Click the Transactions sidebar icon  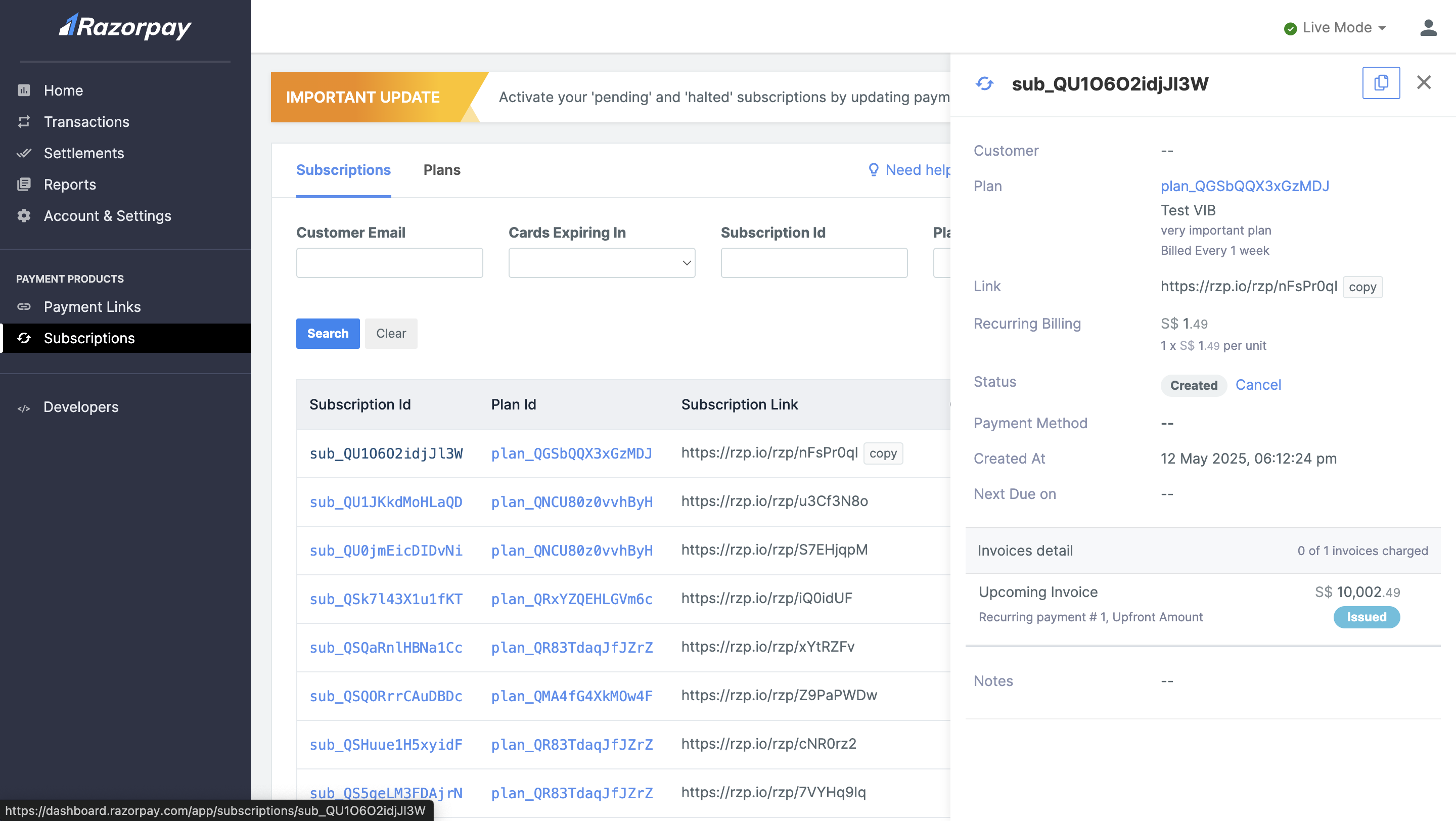[24, 121]
